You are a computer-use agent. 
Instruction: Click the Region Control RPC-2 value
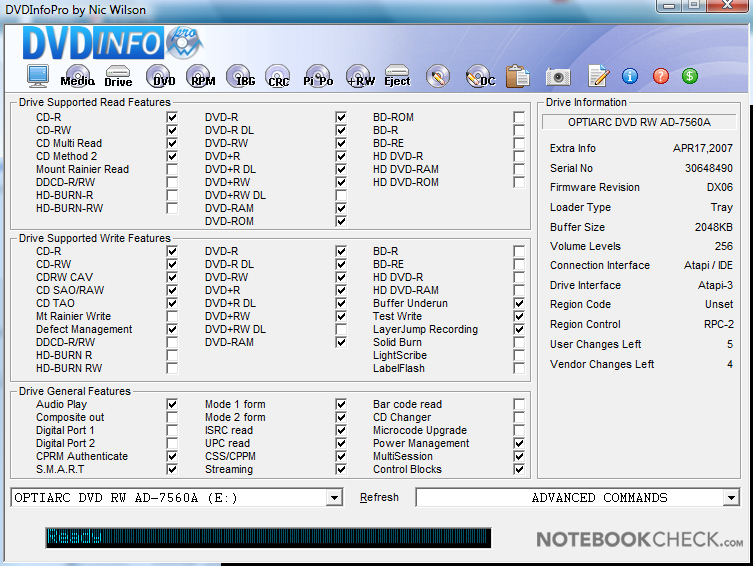[718, 324]
